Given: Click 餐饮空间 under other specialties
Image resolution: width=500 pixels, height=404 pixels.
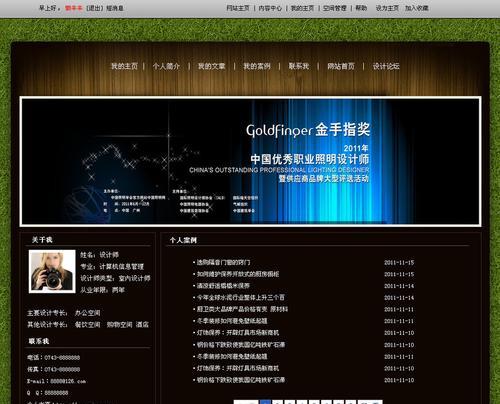Looking at the screenshot, I should tap(87, 324).
